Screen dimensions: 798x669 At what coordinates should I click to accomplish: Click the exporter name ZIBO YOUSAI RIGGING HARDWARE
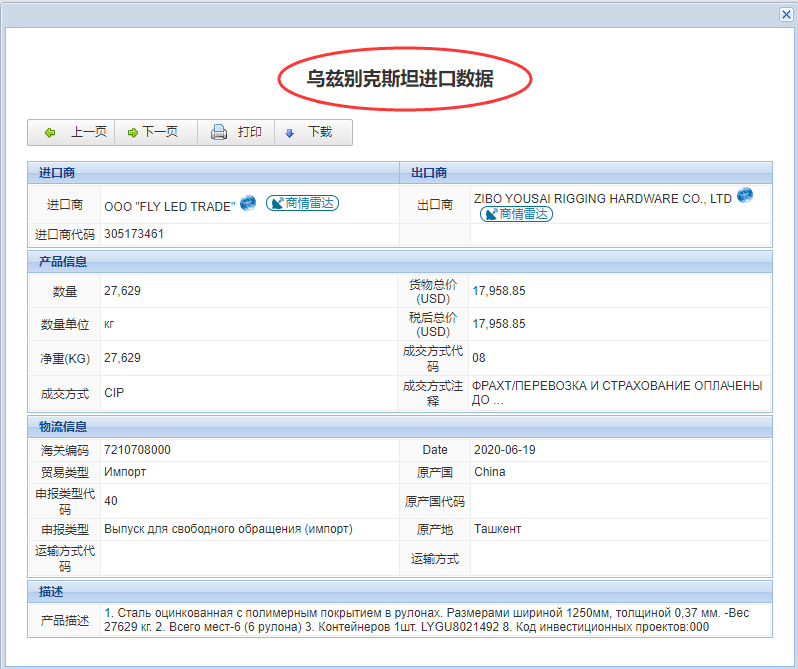pyautogui.click(x=603, y=200)
